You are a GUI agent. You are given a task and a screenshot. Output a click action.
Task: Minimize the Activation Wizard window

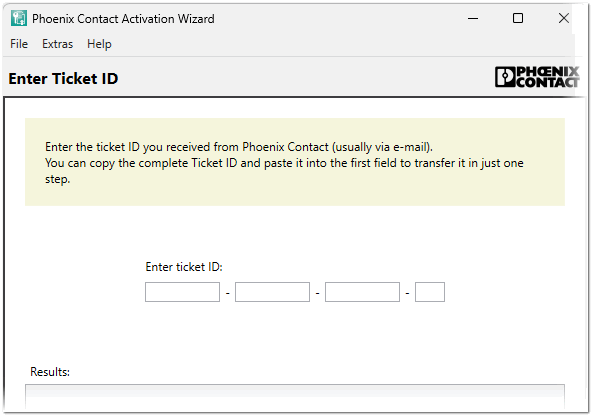(x=473, y=18)
